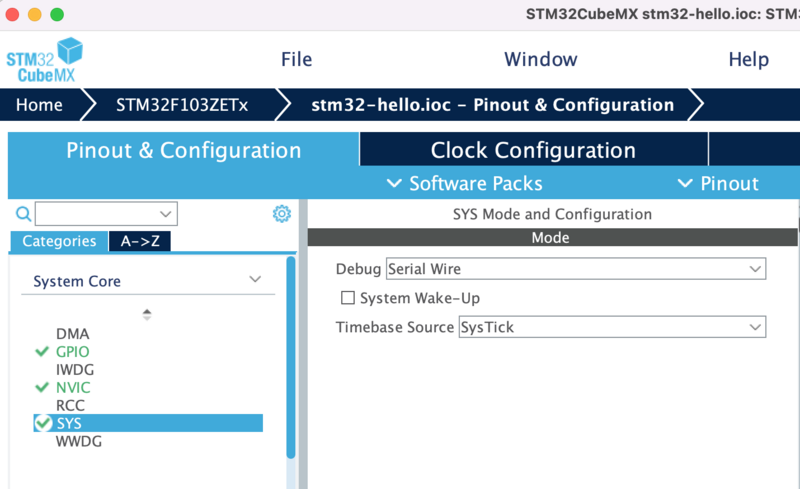Click the STM32CubeMX logo icon
This screenshot has width=800, height=489.
(44, 60)
